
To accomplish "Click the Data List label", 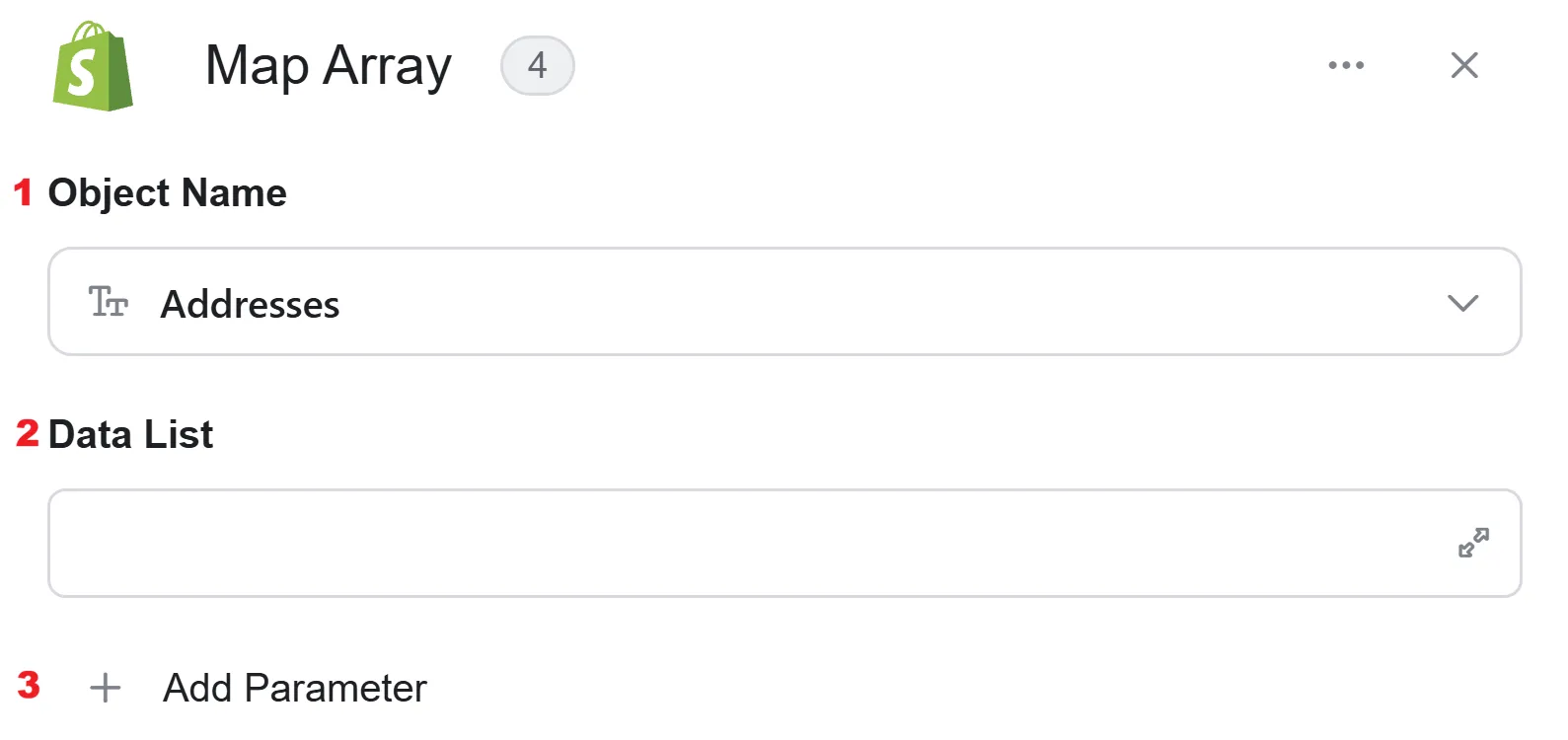I will [x=131, y=434].
